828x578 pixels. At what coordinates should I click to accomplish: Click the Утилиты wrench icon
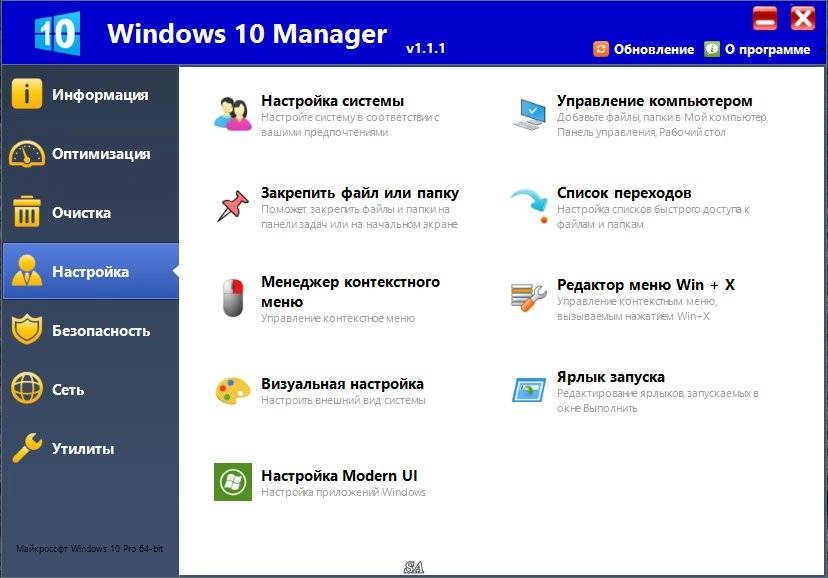click(26, 448)
